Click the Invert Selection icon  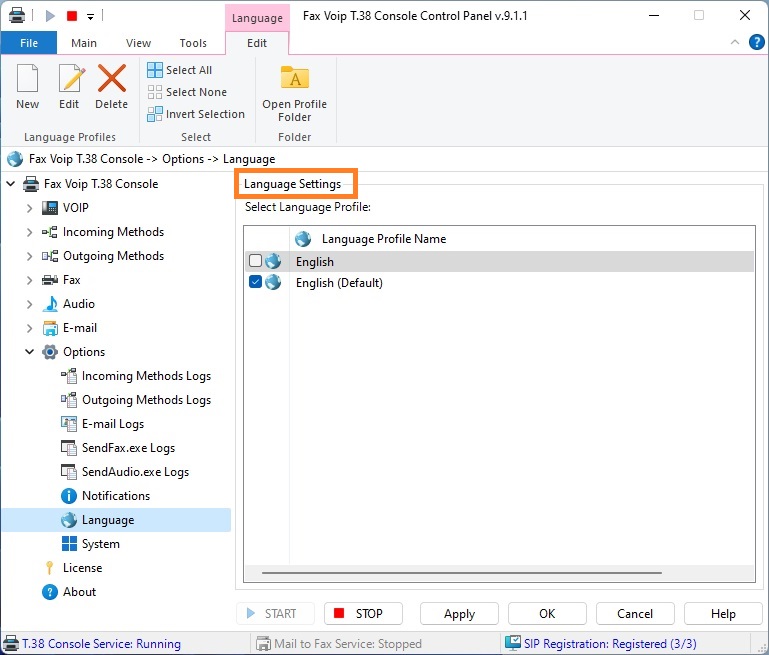[154, 114]
